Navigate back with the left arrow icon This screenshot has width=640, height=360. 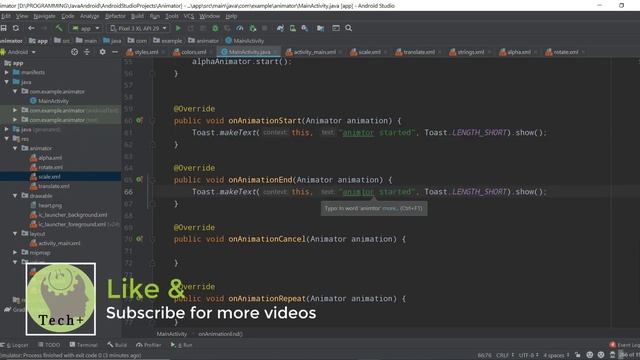pyautogui.click(x=31, y=28)
